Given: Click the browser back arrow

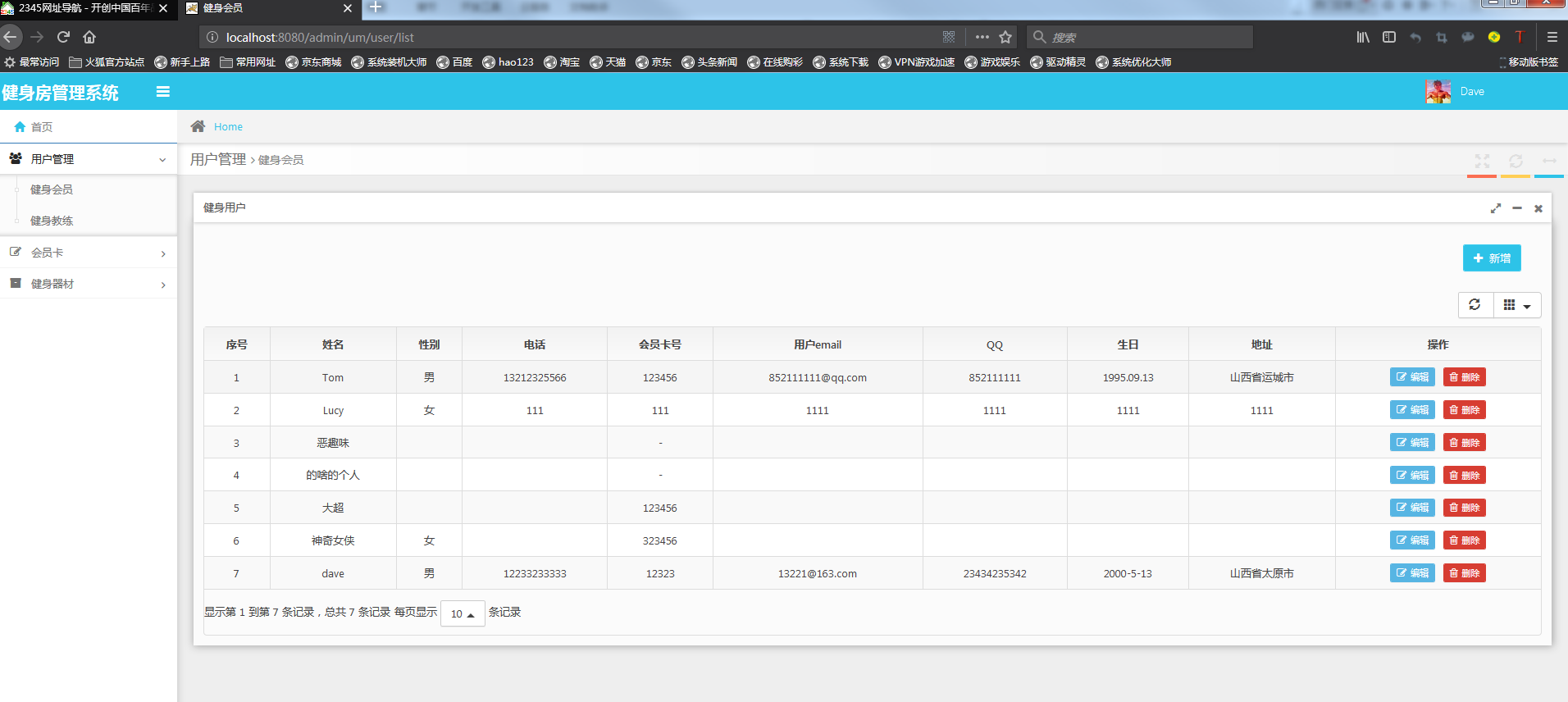Looking at the screenshot, I should pyautogui.click(x=11, y=37).
